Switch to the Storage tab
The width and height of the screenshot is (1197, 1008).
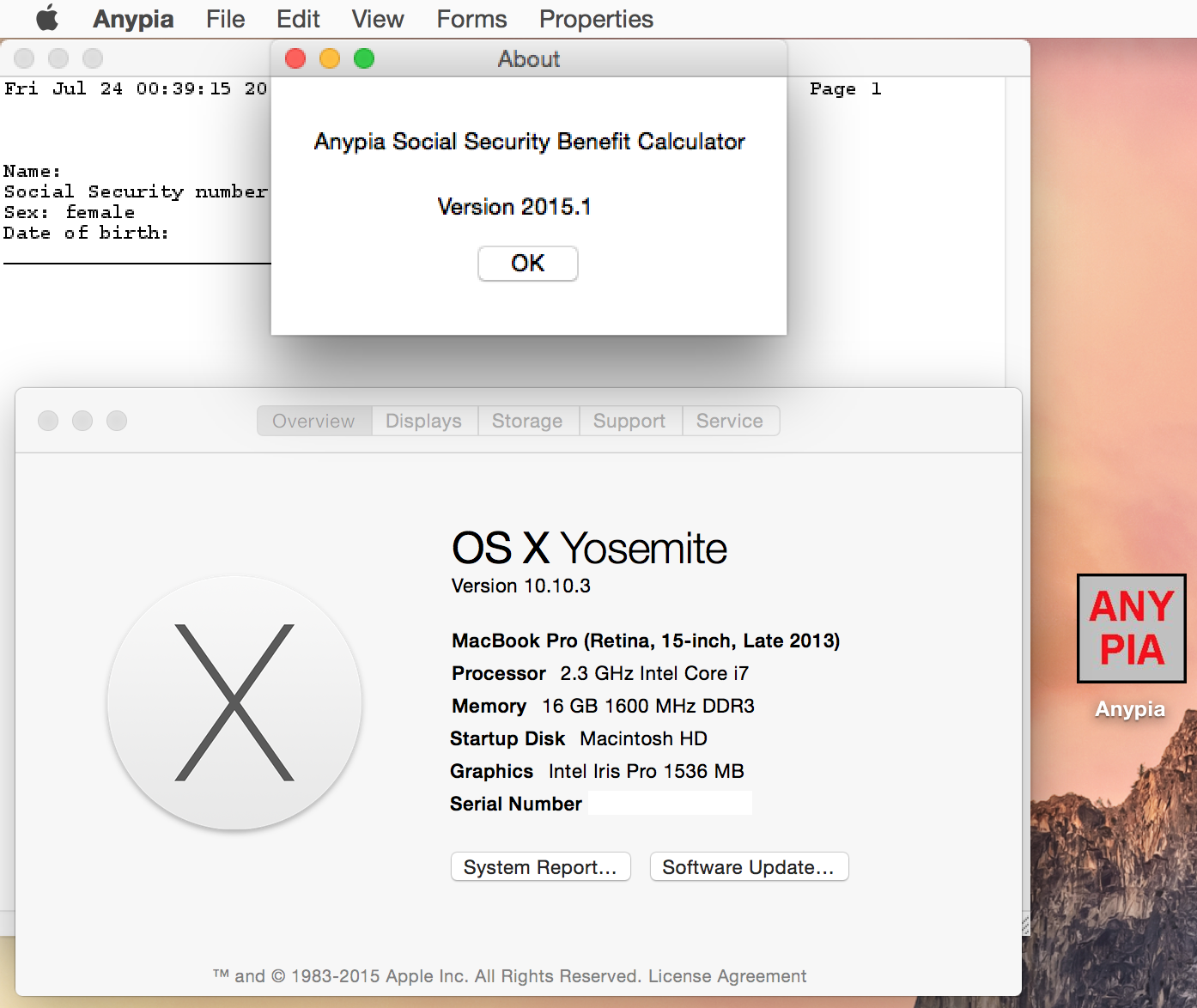pyautogui.click(x=527, y=421)
